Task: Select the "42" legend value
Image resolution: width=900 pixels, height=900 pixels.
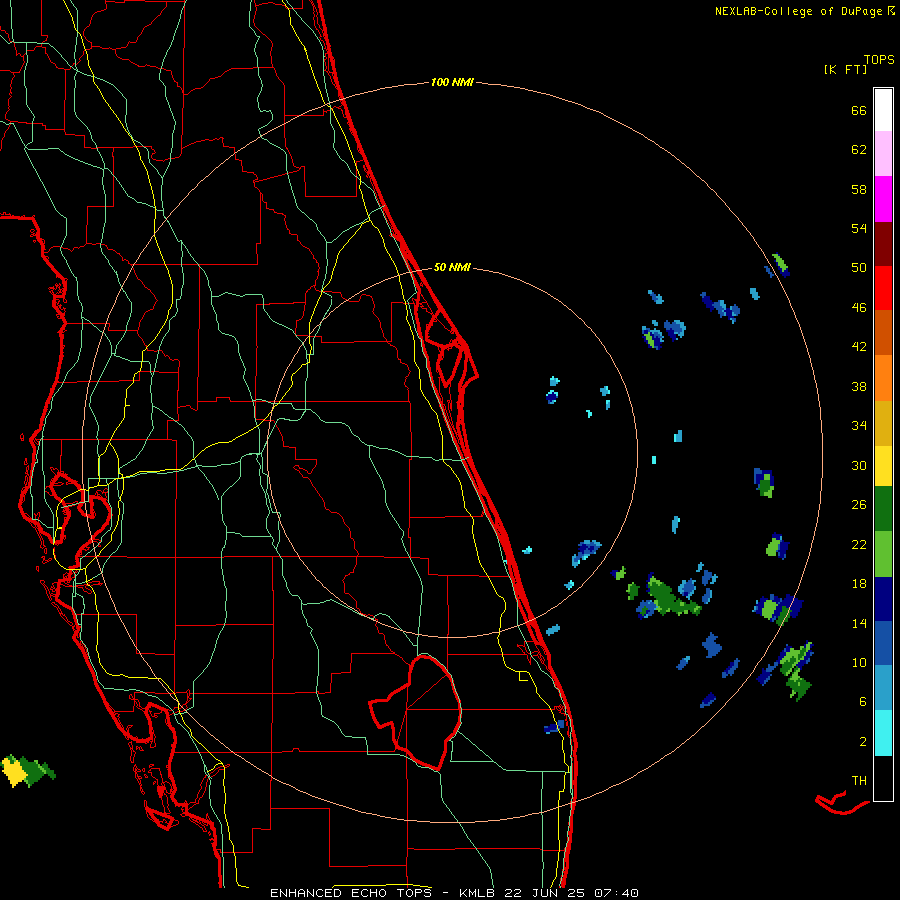Action: point(859,347)
